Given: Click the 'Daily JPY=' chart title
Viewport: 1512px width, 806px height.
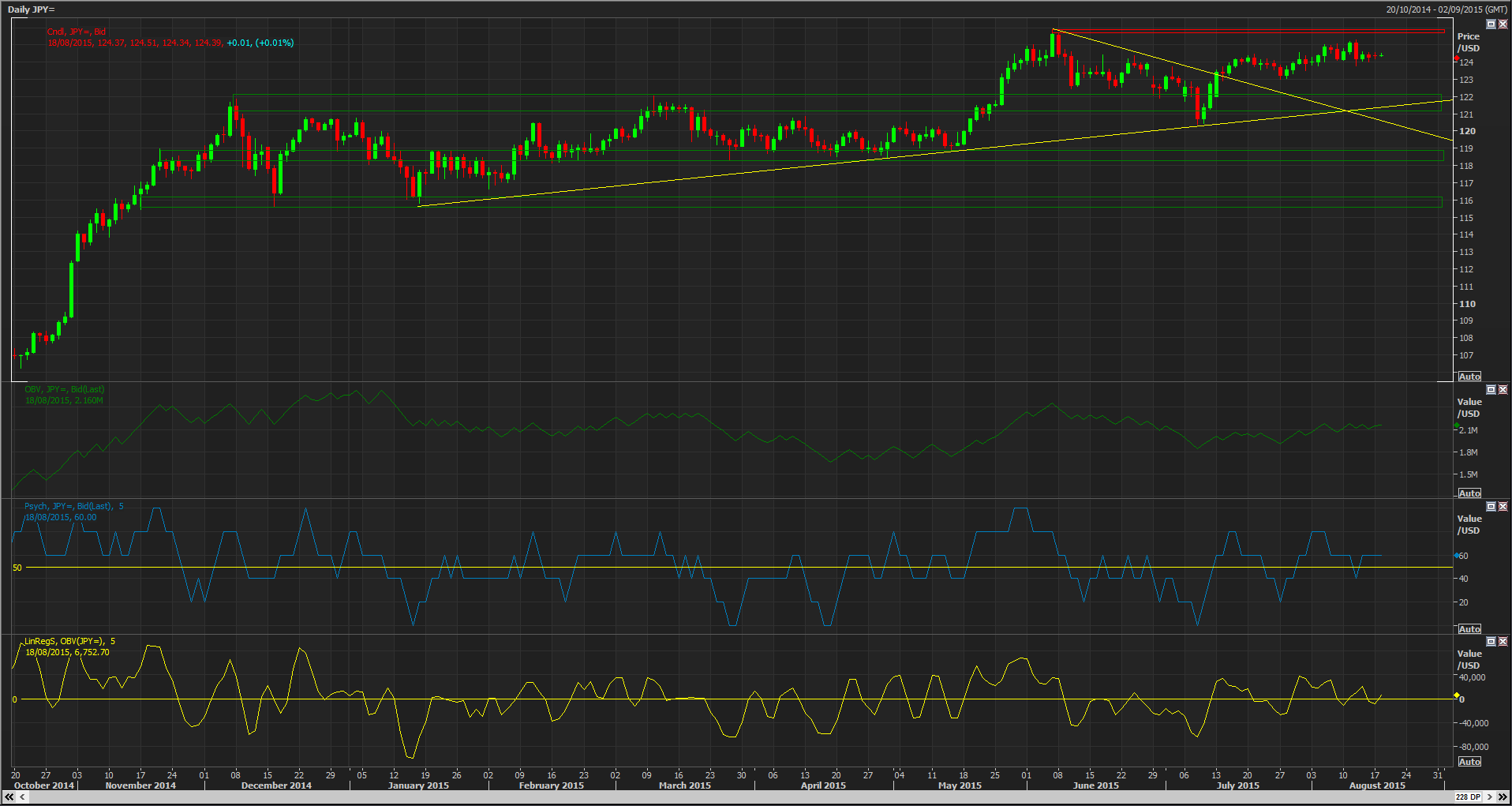Looking at the screenshot, I should pyautogui.click(x=32, y=9).
